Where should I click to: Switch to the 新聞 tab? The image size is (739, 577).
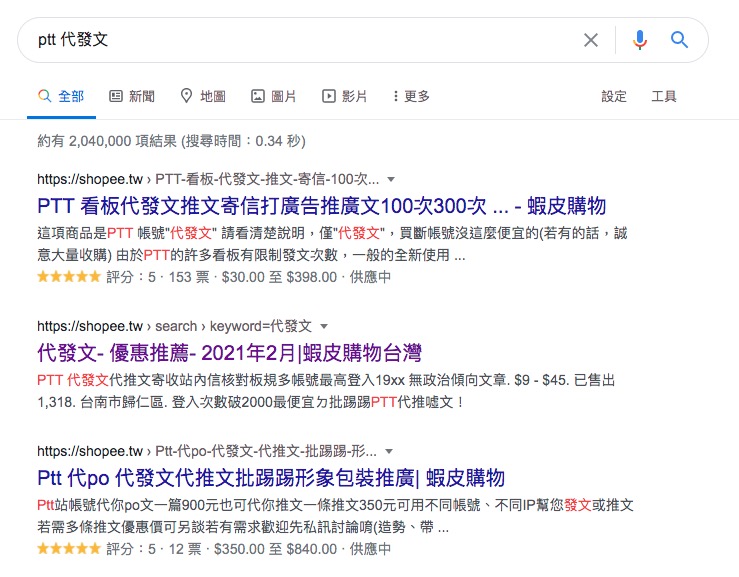(132, 96)
